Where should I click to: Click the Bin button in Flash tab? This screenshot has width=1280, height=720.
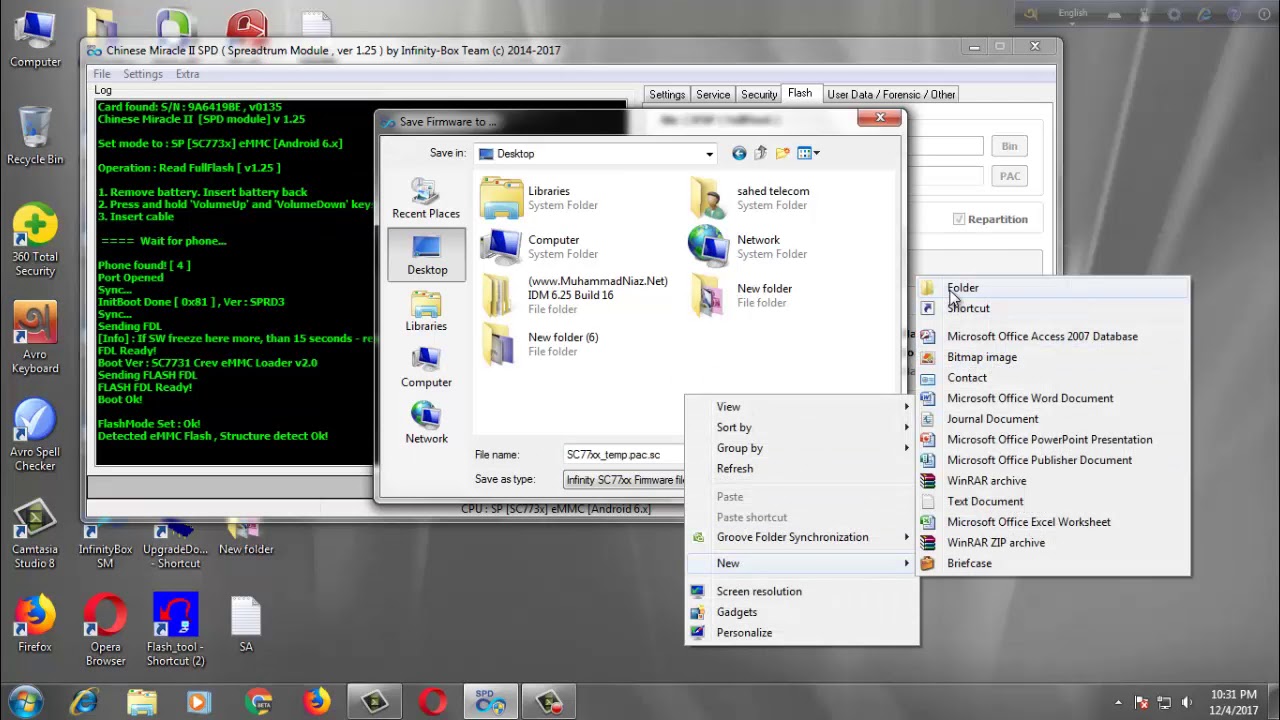click(1010, 146)
